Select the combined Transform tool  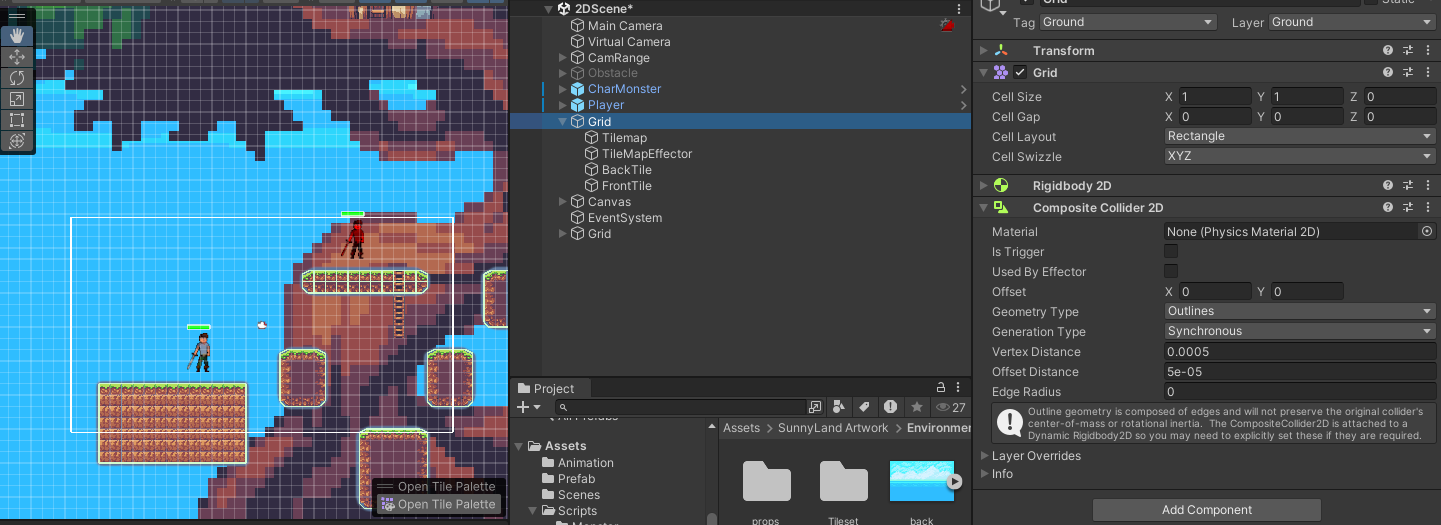click(17, 141)
